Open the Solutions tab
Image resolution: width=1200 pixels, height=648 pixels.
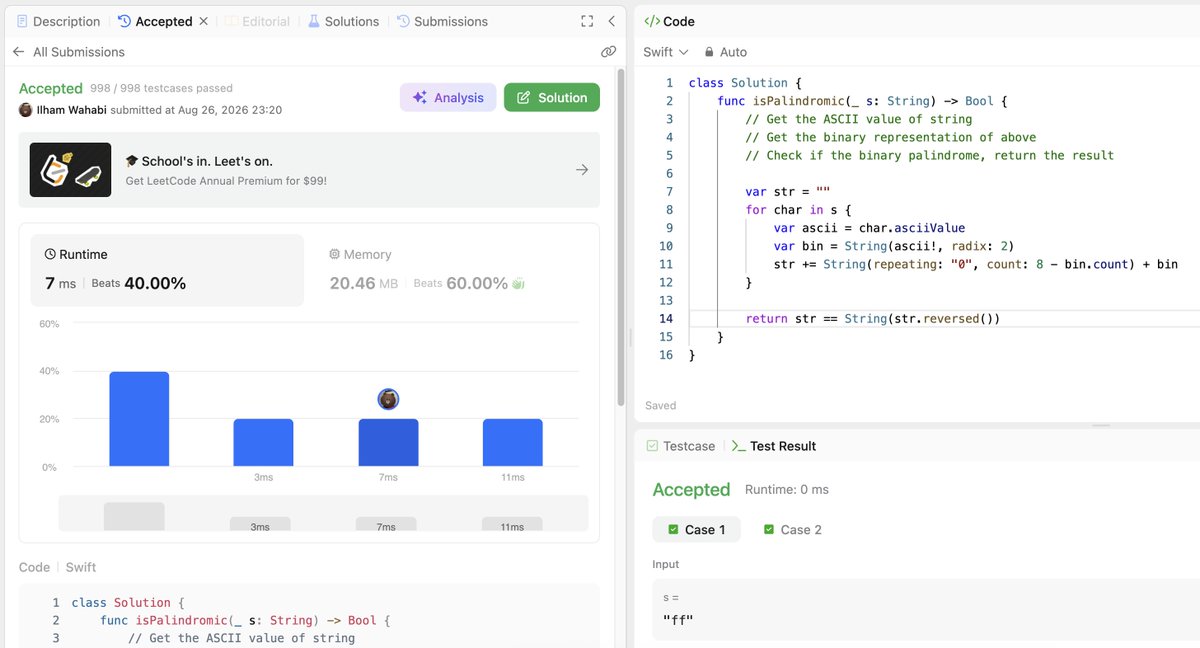click(343, 21)
